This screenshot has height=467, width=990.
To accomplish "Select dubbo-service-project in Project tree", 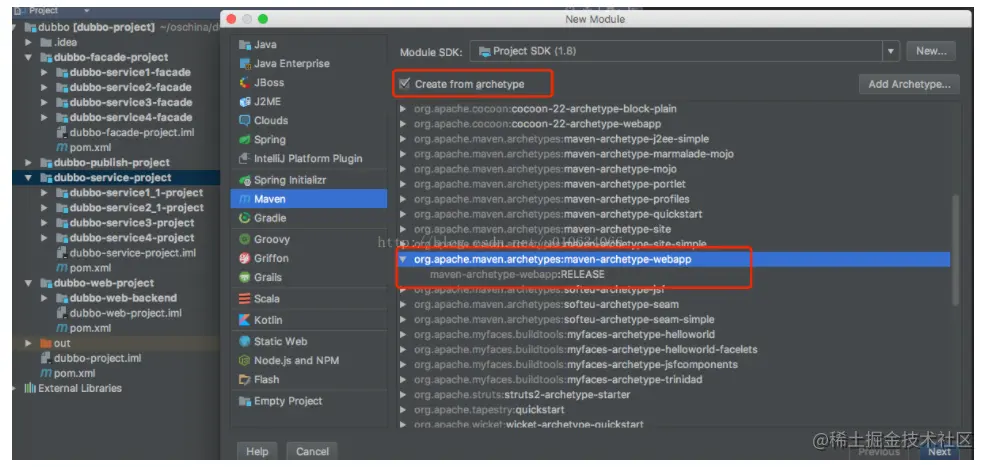I will point(116,178).
